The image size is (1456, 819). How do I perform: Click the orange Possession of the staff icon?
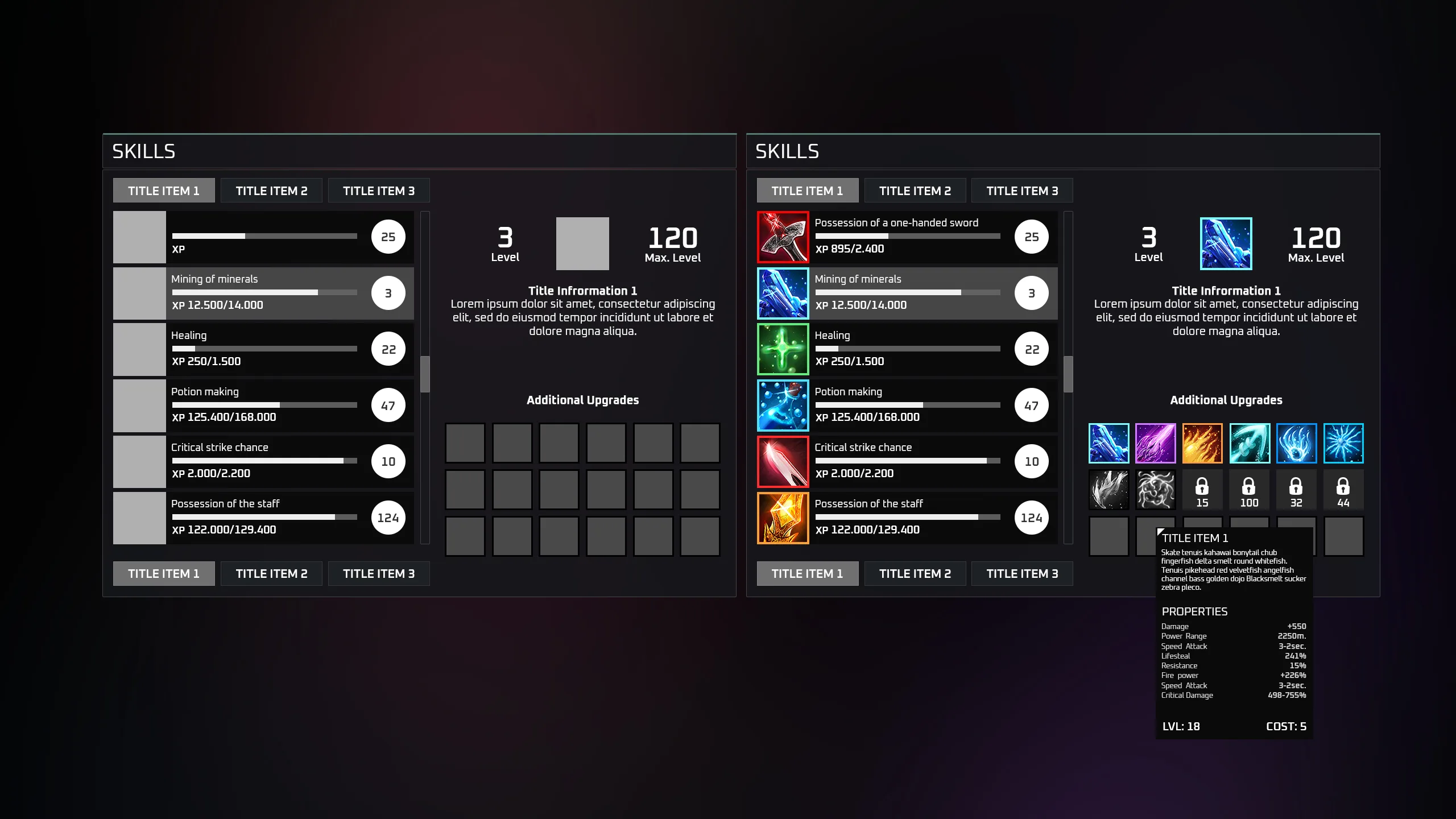[x=783, y=518]
